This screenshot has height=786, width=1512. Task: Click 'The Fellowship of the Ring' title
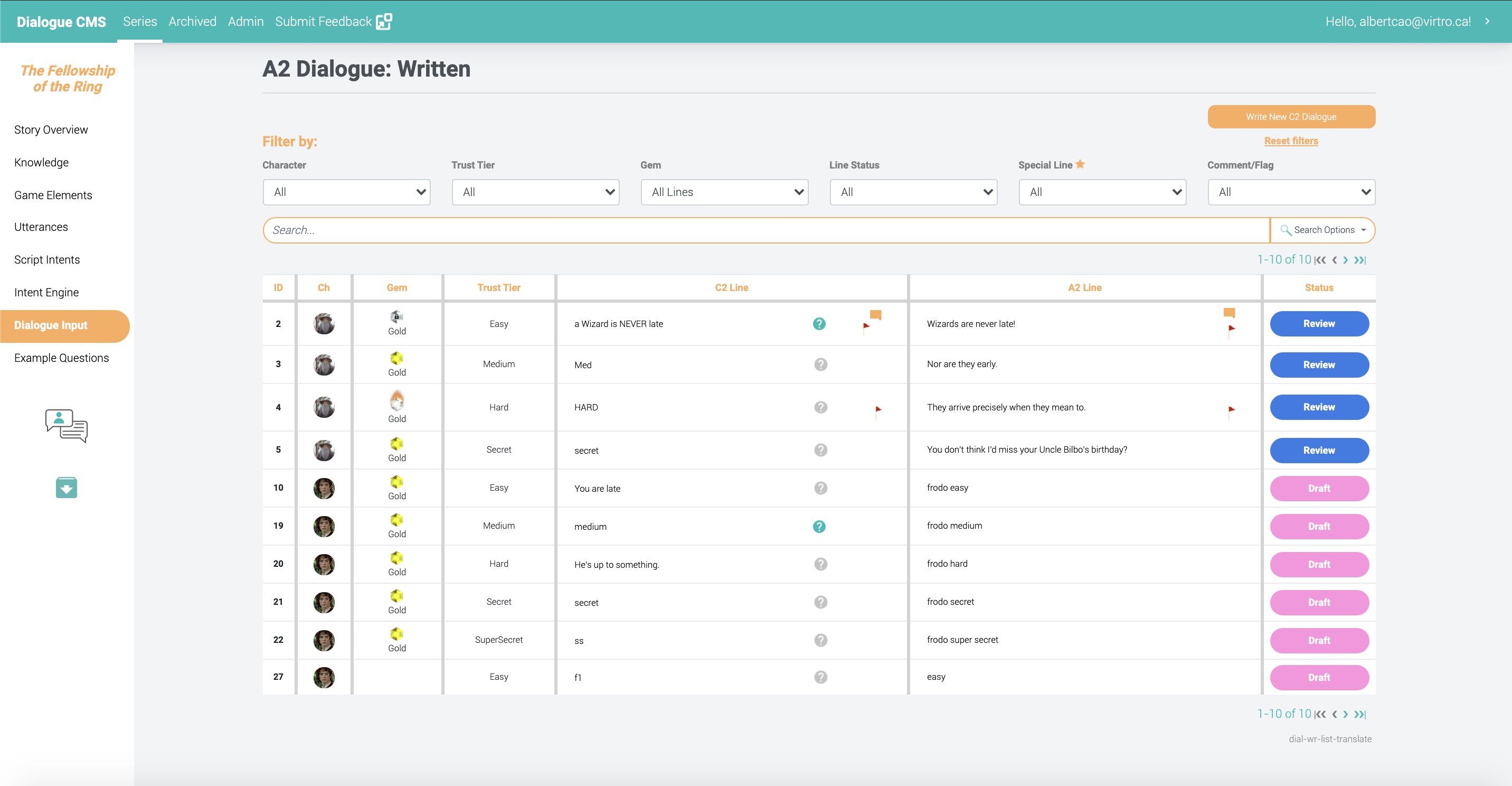tap(68, 78)
